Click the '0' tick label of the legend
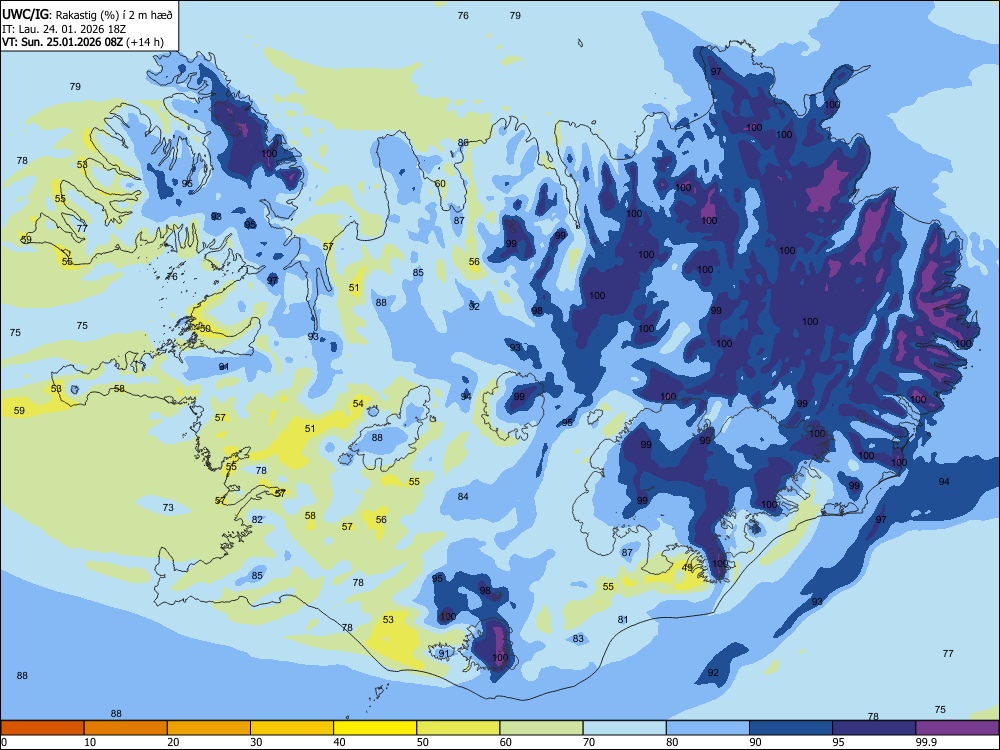1000x750 pixels. (4, 742)
